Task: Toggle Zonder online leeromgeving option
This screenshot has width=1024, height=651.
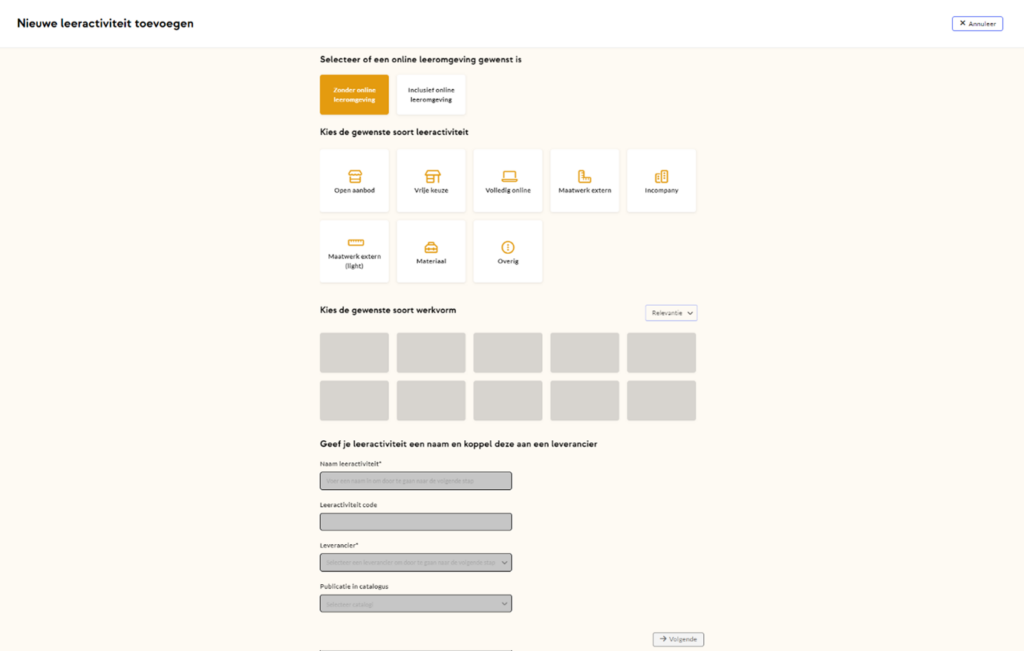Action: pyautogui.click(x=354, y=95)
